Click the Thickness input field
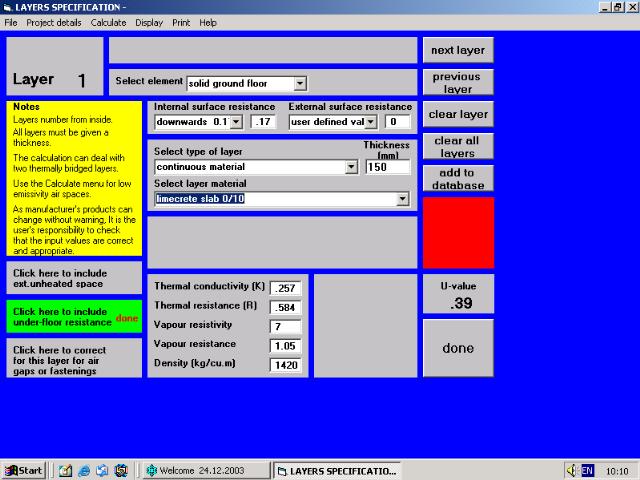This screenshot has width=640, height=480. click(x=387, y=167)
